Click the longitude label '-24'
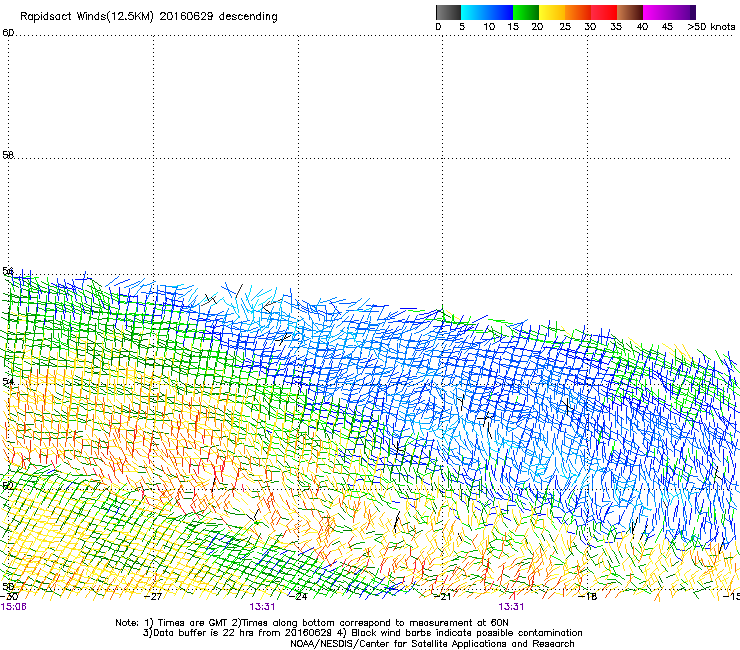740x650 pixels. coord(298,597)
